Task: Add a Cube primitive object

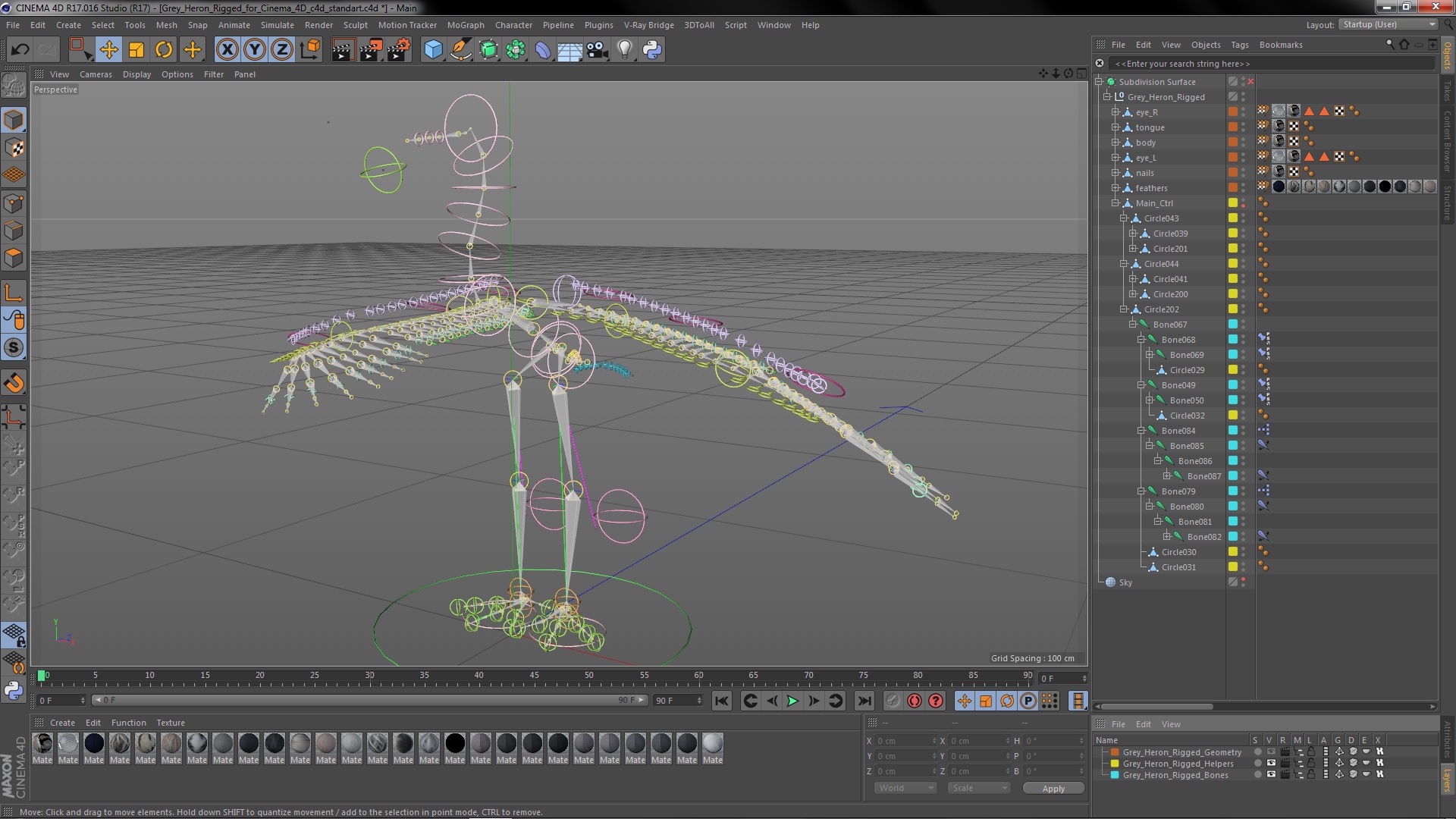Action: tap(433, 50)
